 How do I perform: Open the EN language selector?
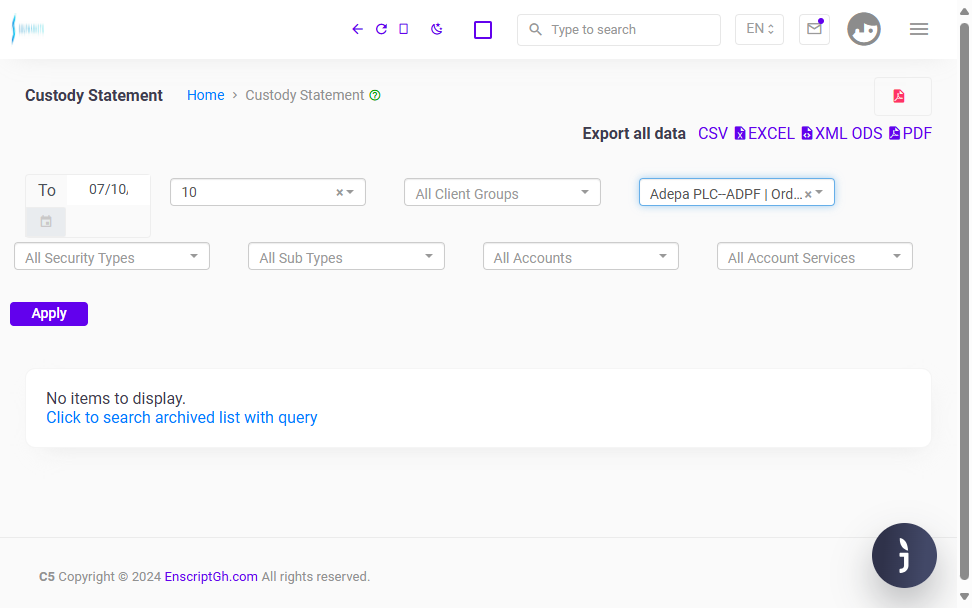(x=759, y=29)
